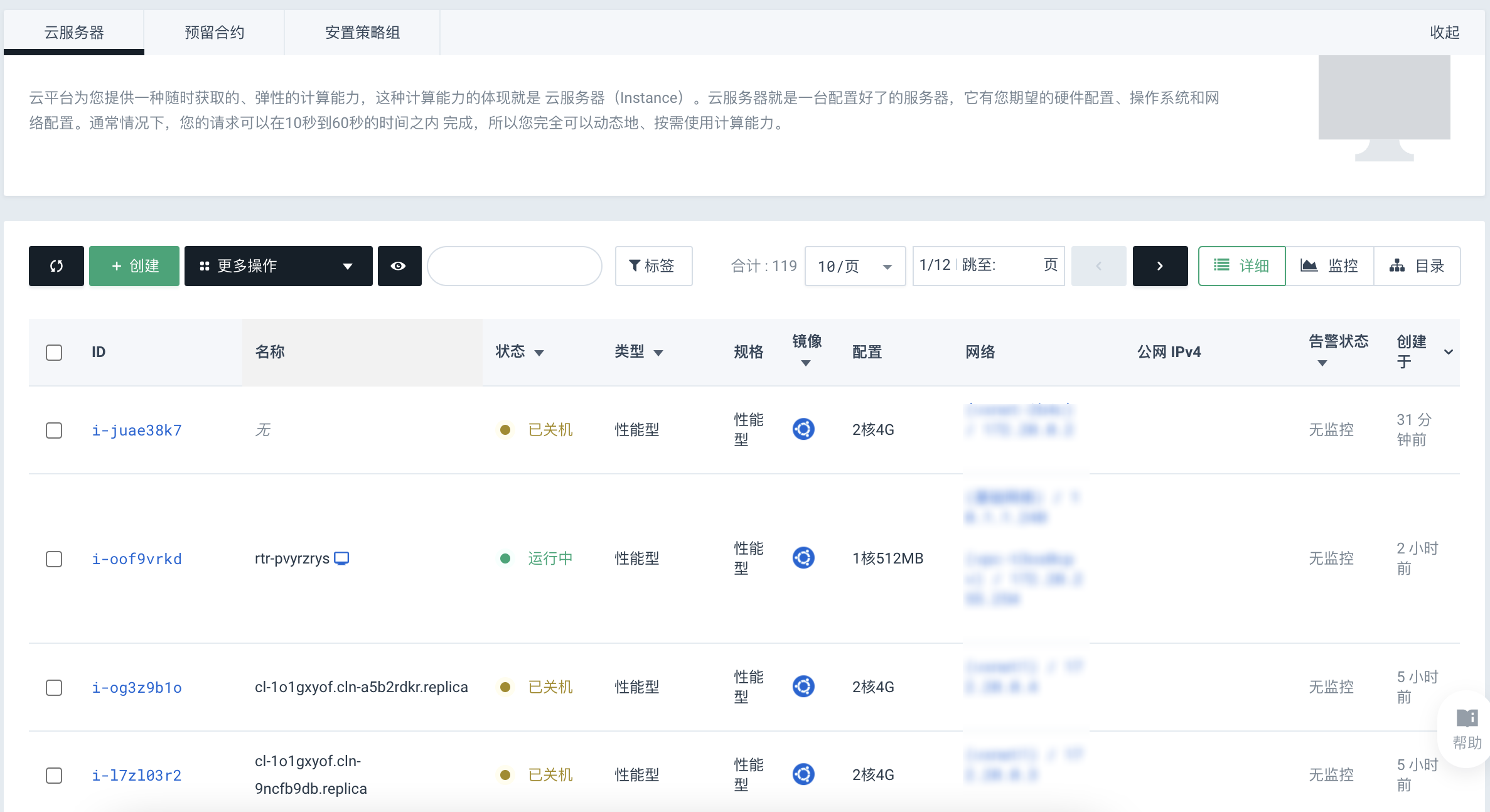This screenshot has height=812, width=1490.
Task: Click Ubuntu image icon for i-juae38k7
Action: pyautogui.click(x=803, y=429)
